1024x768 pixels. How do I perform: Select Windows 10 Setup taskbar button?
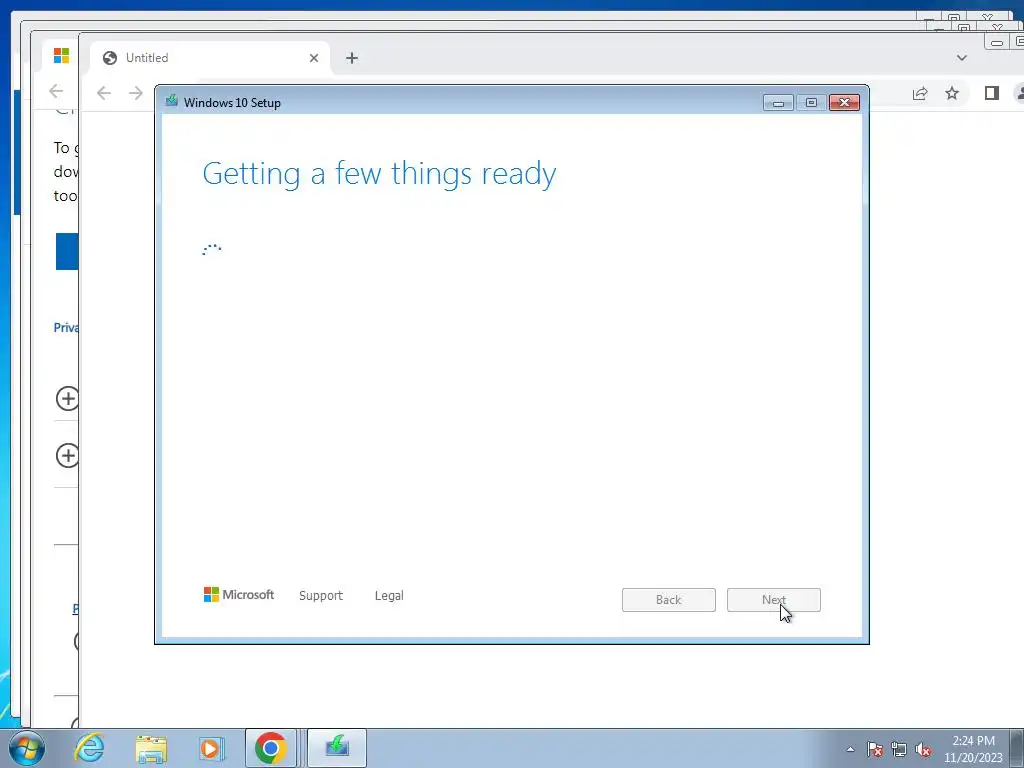[337, 748]
